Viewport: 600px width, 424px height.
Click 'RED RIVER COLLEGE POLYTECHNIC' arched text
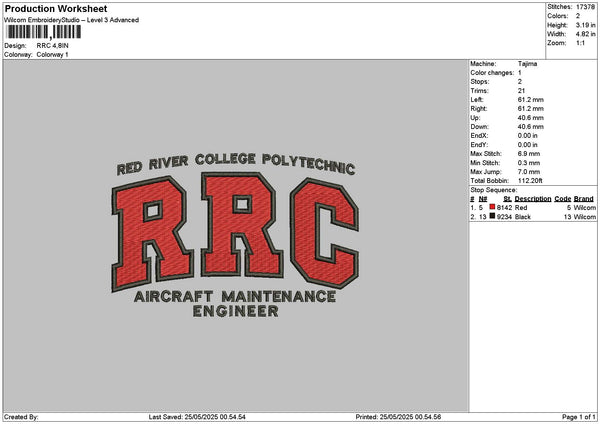coord(236,164)
